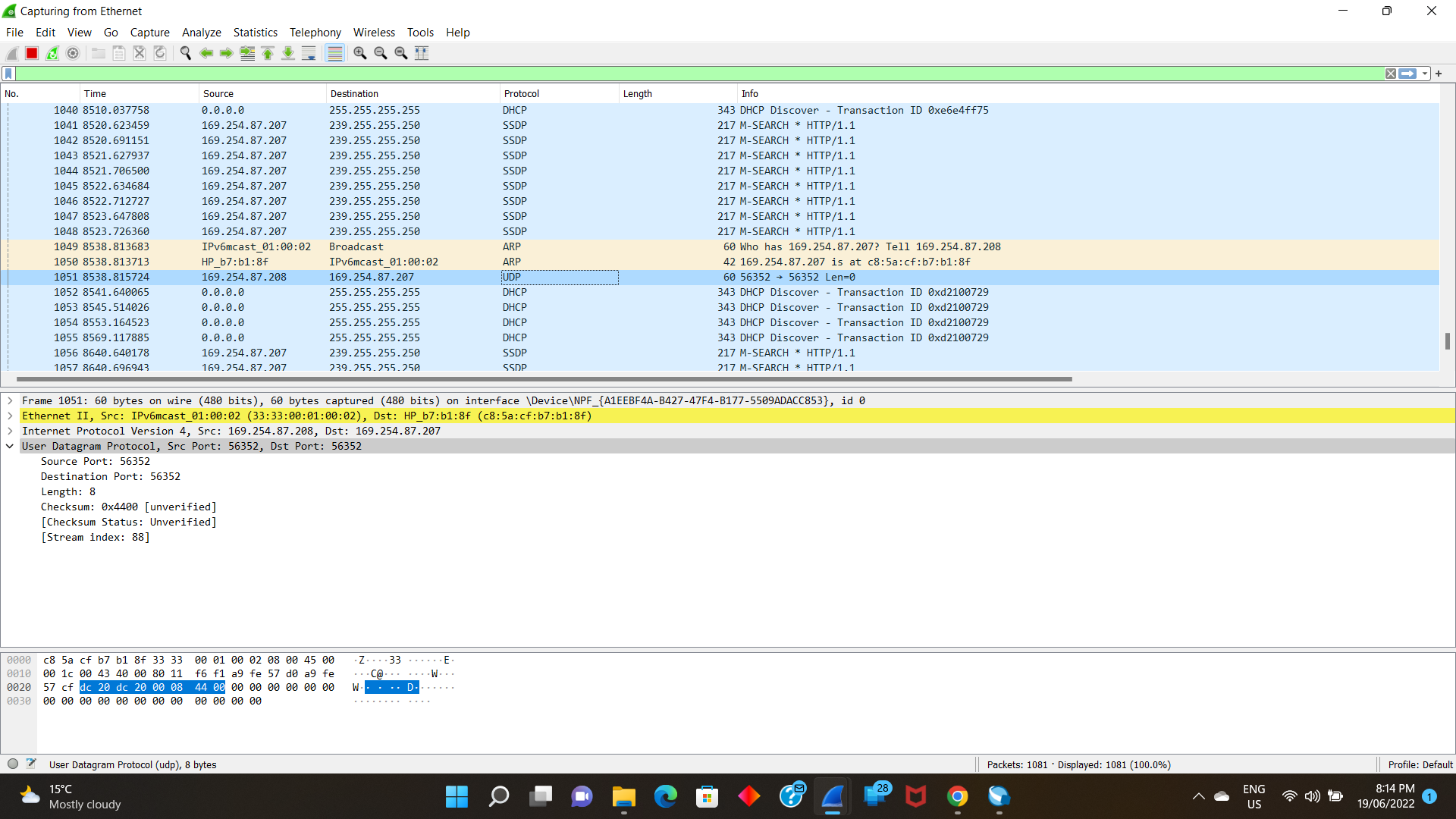Restart the current capture
Image resolution: width=1456 pixels, height=819 pixels.
(52, 53)
